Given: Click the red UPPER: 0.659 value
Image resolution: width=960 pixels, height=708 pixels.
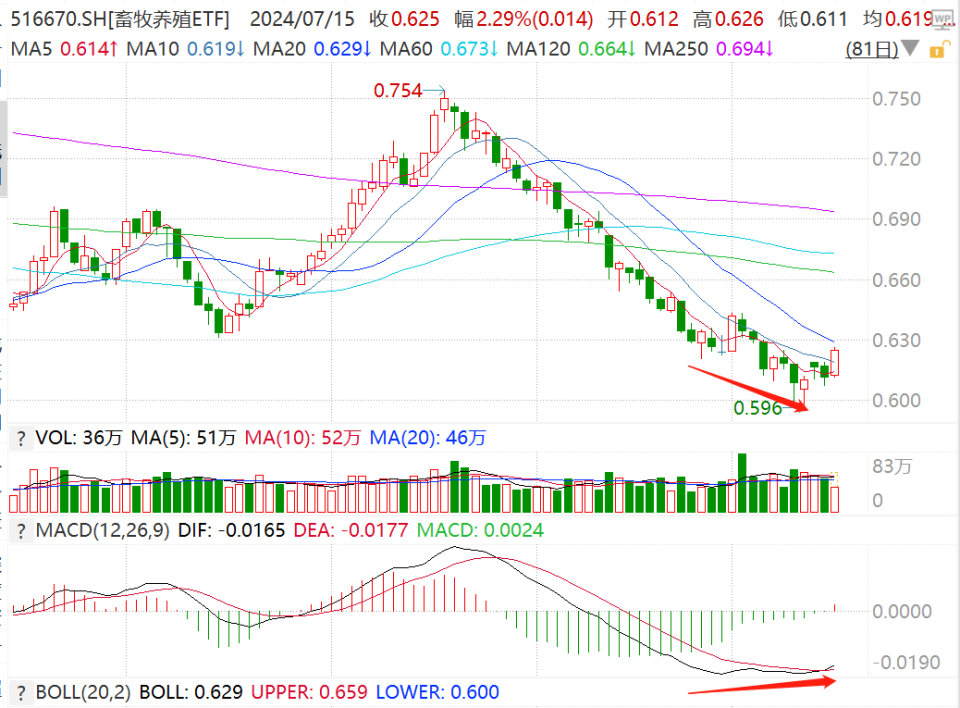Looking at the screenshot, I should 309,693.
